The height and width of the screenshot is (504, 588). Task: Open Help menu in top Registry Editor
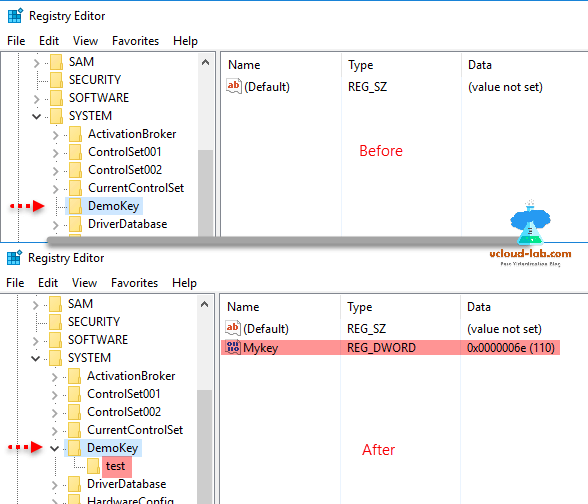185,40
